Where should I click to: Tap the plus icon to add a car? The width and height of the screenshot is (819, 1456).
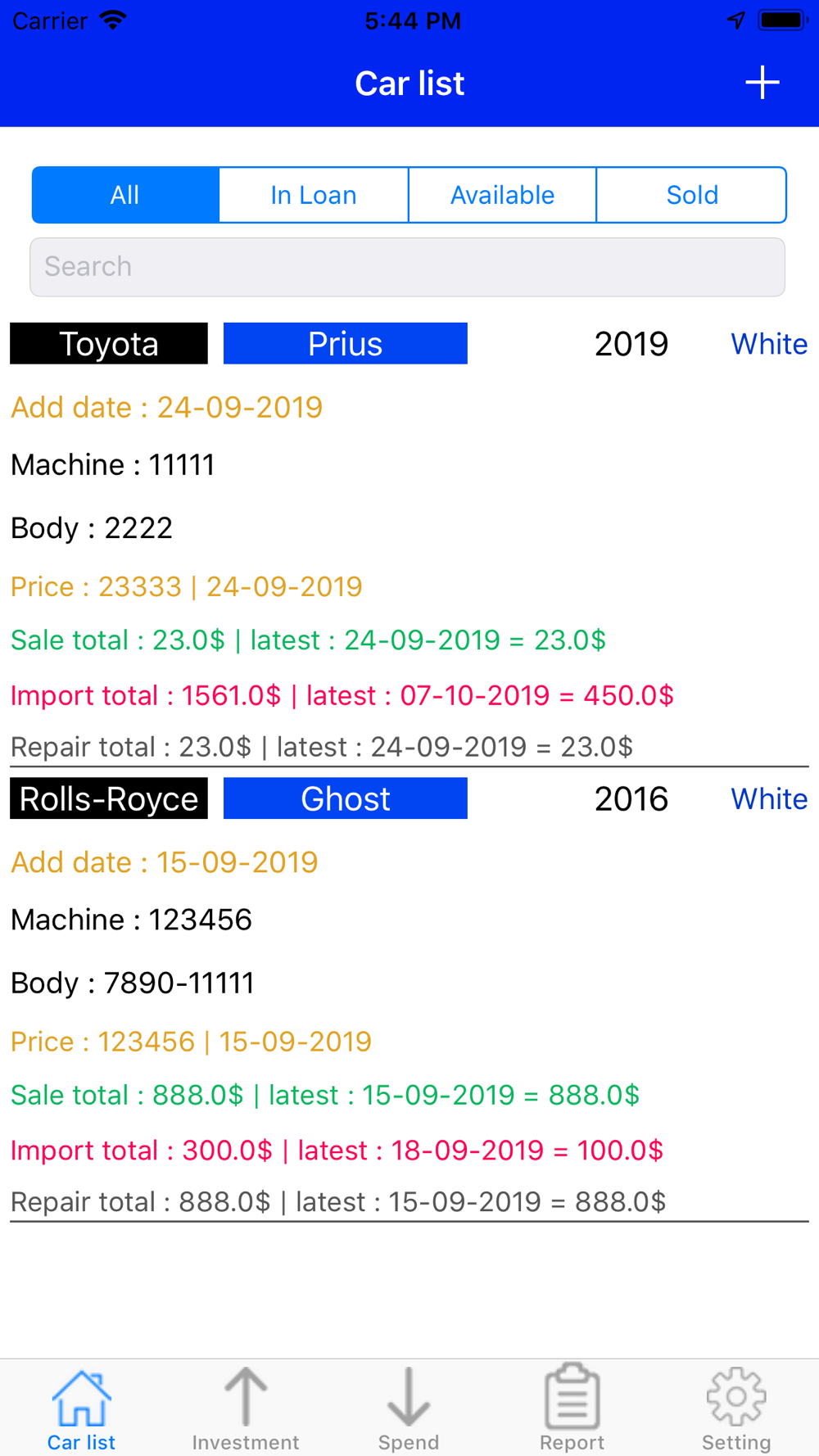[762, 83]
